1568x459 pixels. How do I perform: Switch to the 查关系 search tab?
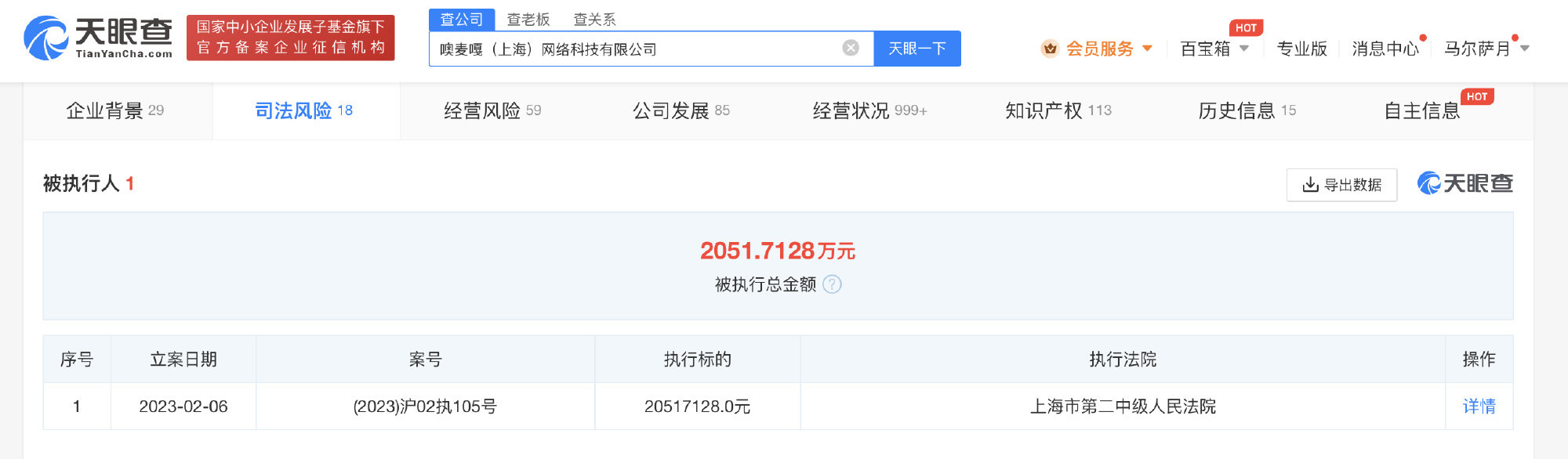tap(595, 20)
